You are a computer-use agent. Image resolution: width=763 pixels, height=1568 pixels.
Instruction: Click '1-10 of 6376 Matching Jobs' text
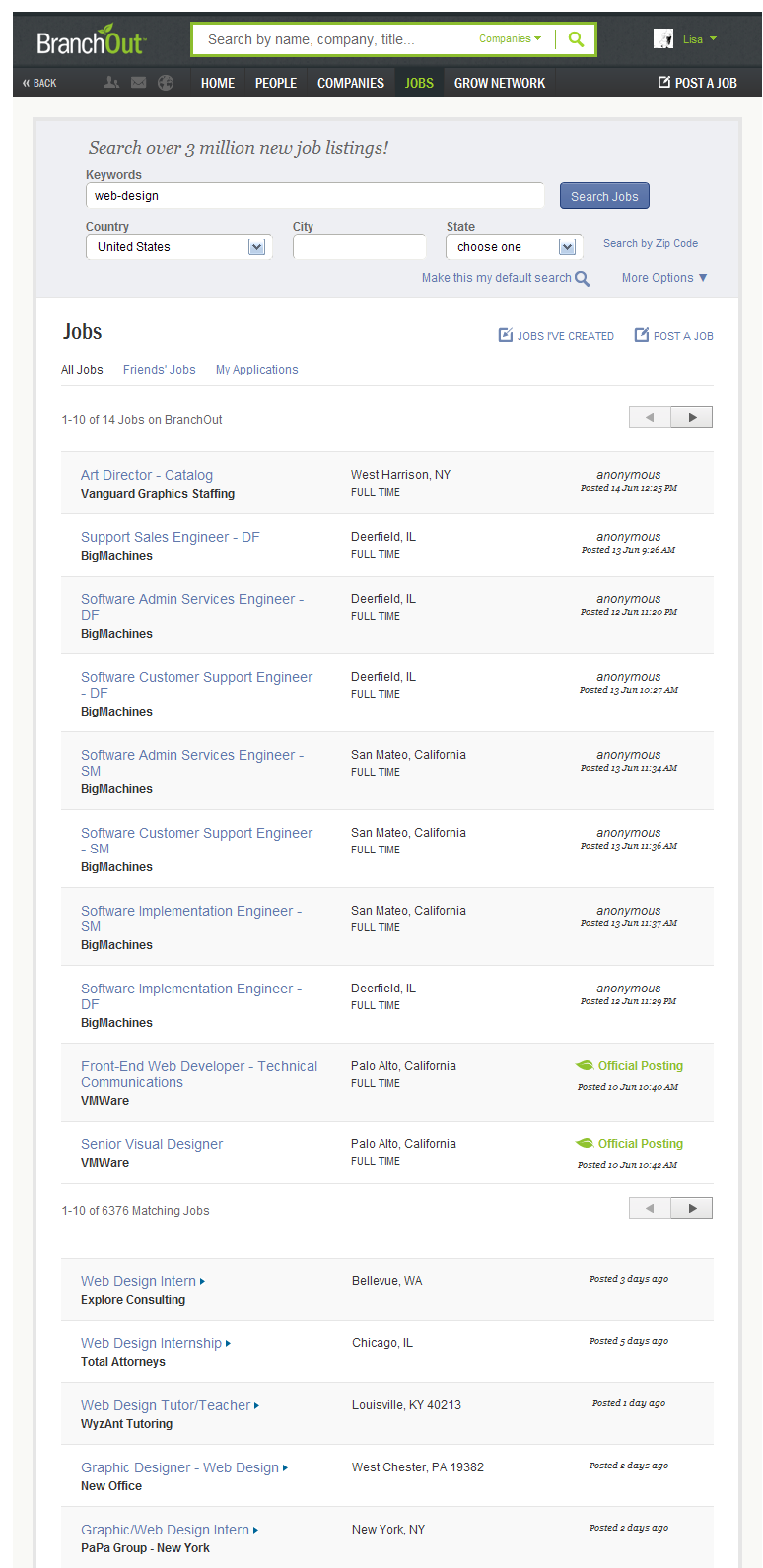coord(135,1211)
